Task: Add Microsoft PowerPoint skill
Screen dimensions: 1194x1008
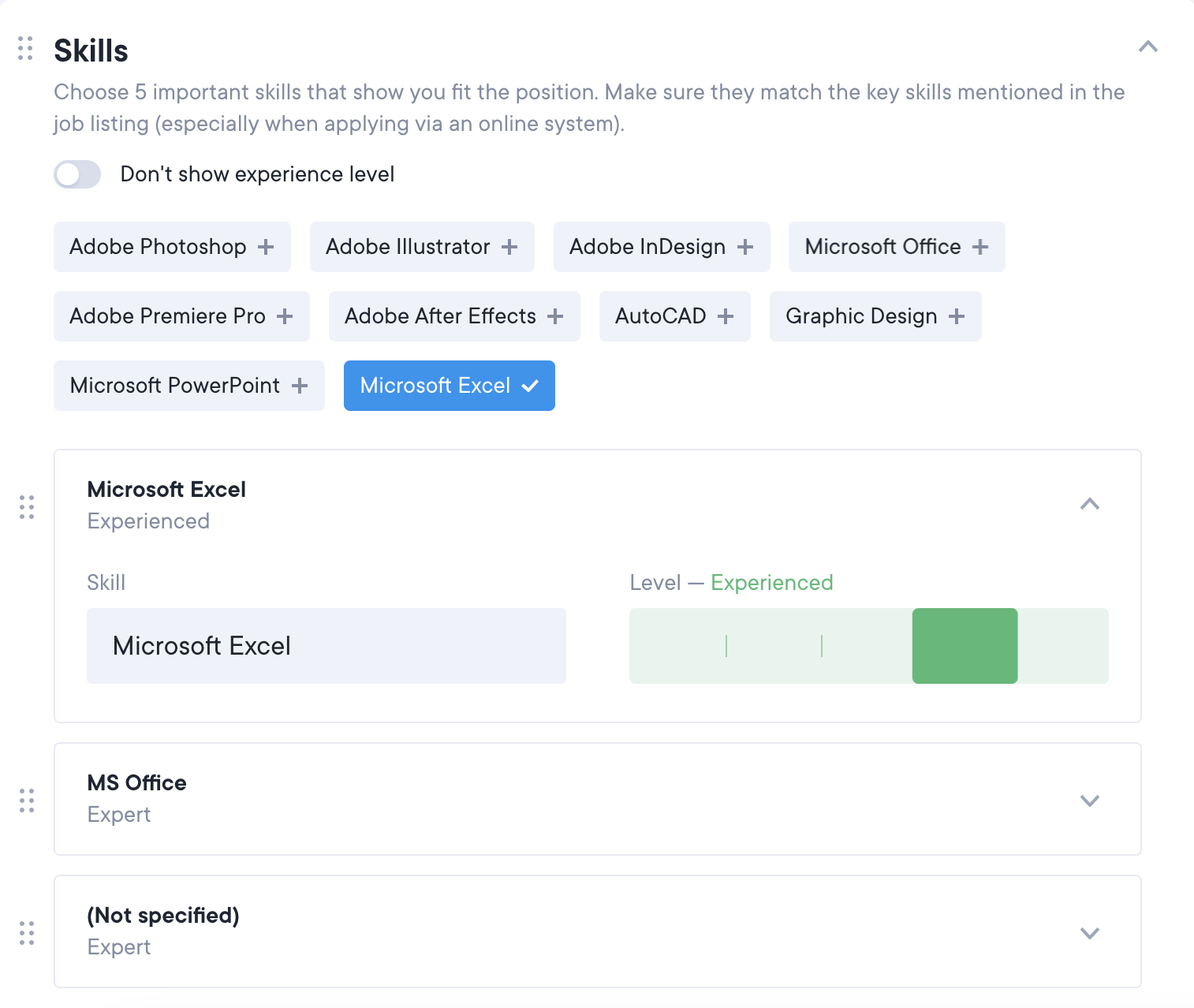Action: (x=189, y=386)
